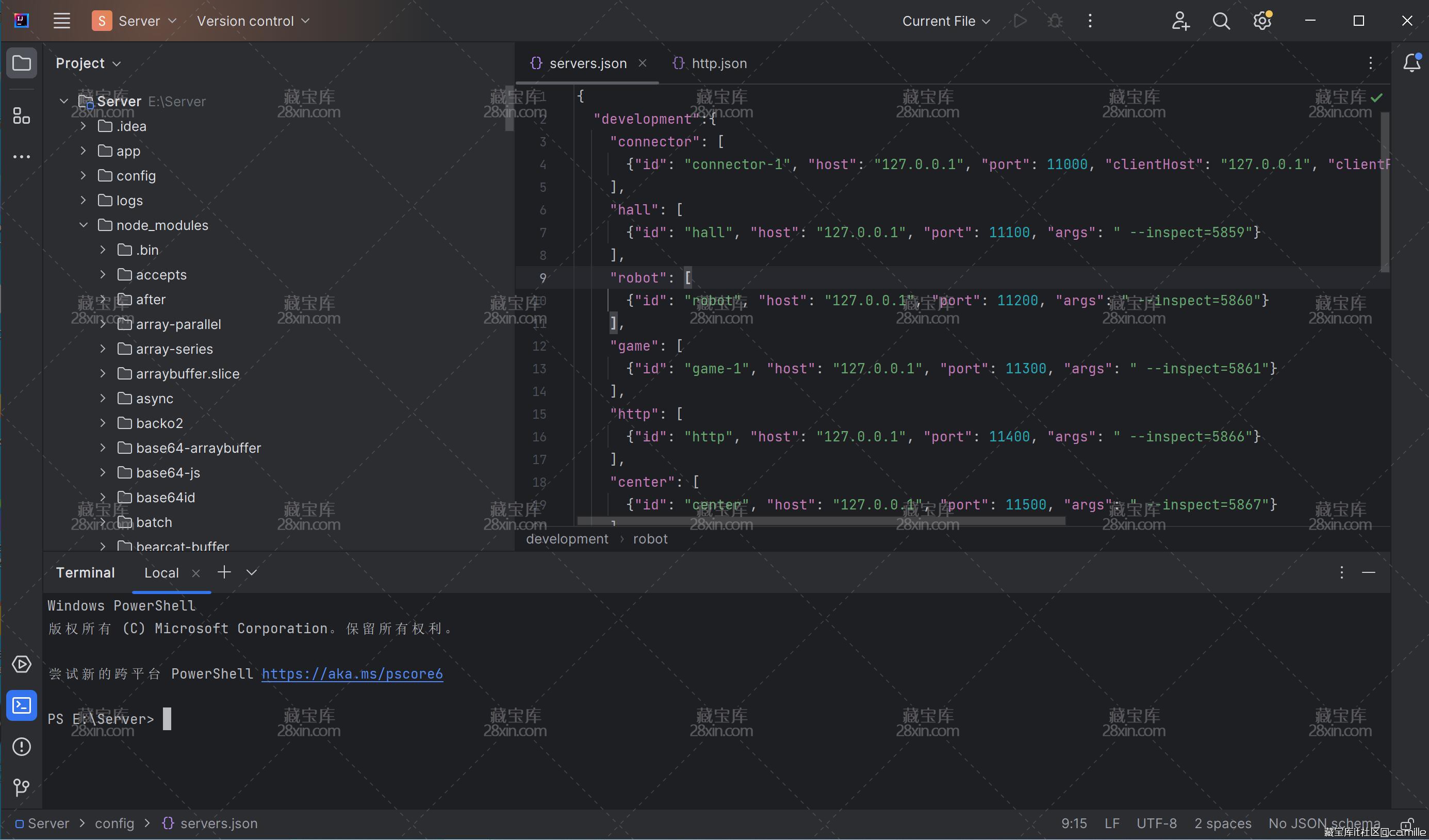Click the UTF-8 encoding status button
The height and width of the screenshot is (840, 1429).
[1156, 823]
